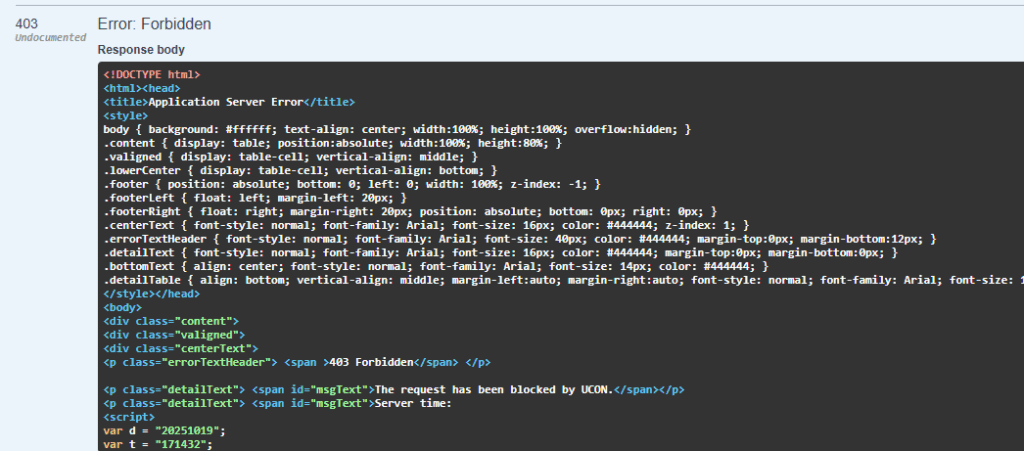Click the var t time value line

[x=158, y=444]
